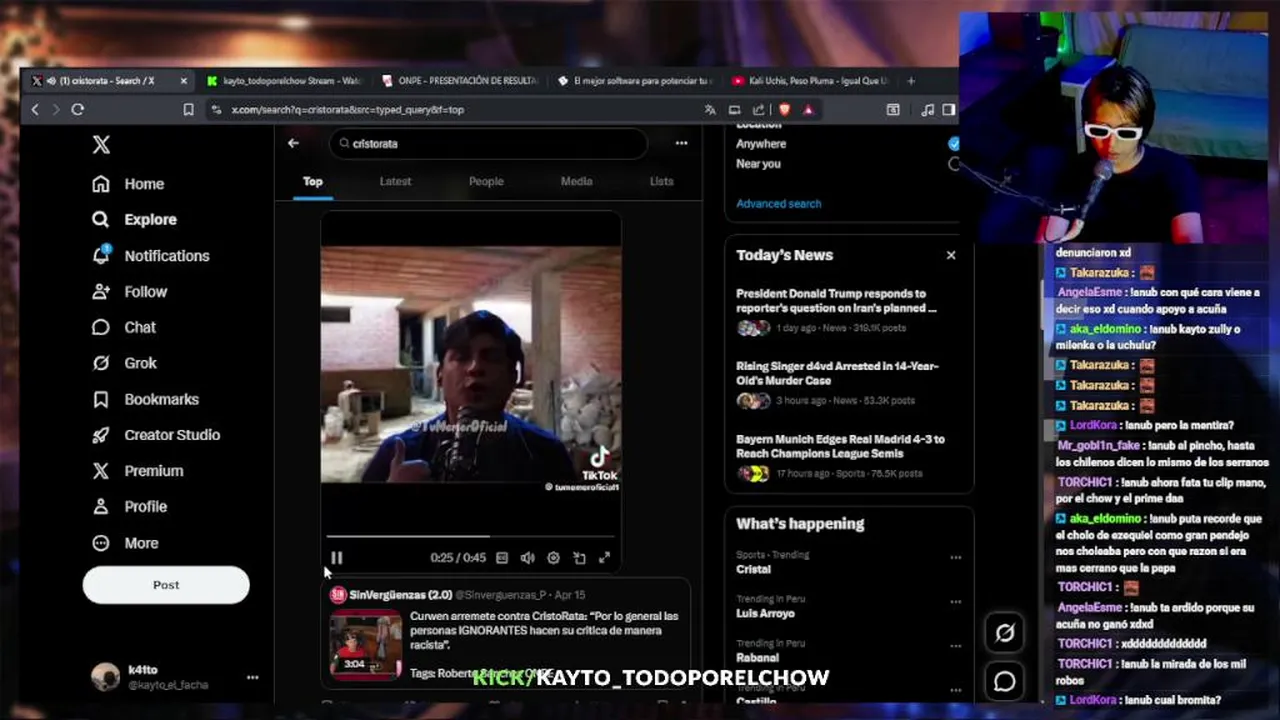Mute the video volume
The image size is (1280, 720).
527,558
